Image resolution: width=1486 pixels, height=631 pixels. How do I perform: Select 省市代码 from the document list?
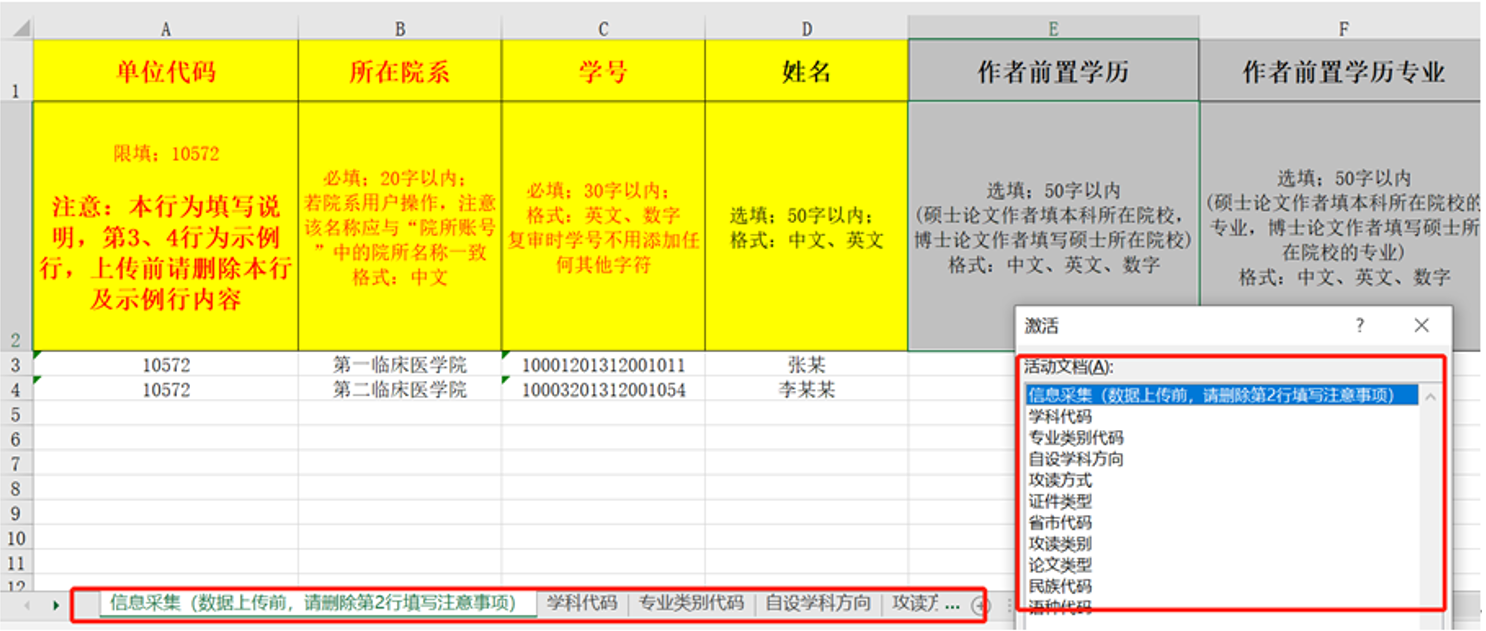[x=1060, y=522]
